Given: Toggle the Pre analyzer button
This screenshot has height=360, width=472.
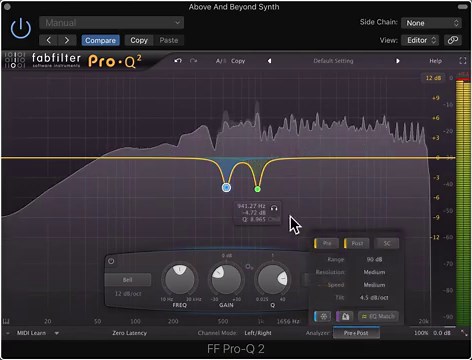Looking at the screenshot, I should (327, 243).
